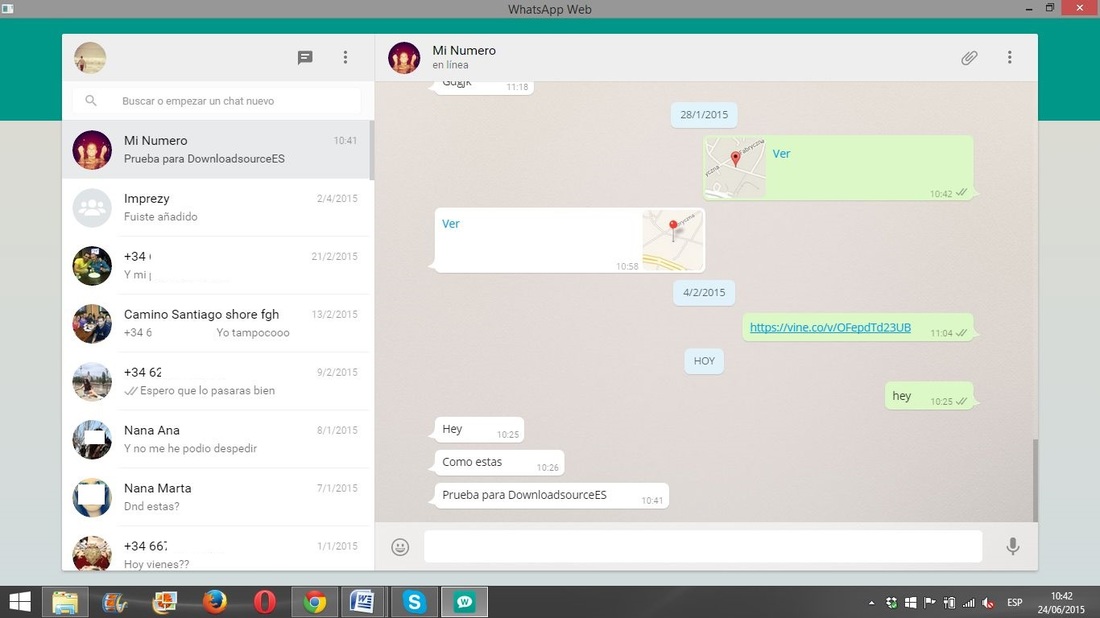Click the WhatsApp Web taskbar icon
This screenshot has width=1100, height=618.
pyautogui.click(x=464, y=602)
